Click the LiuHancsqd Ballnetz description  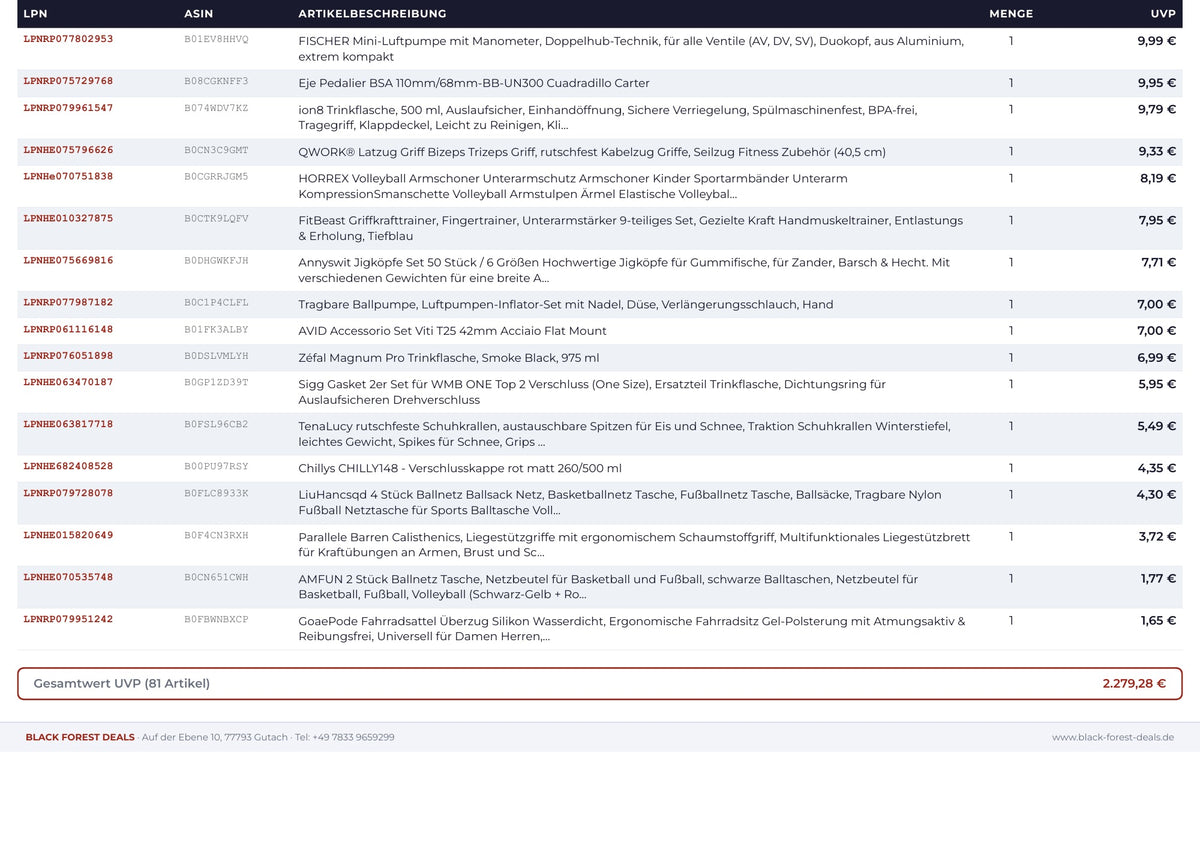[x=620, y=502]
